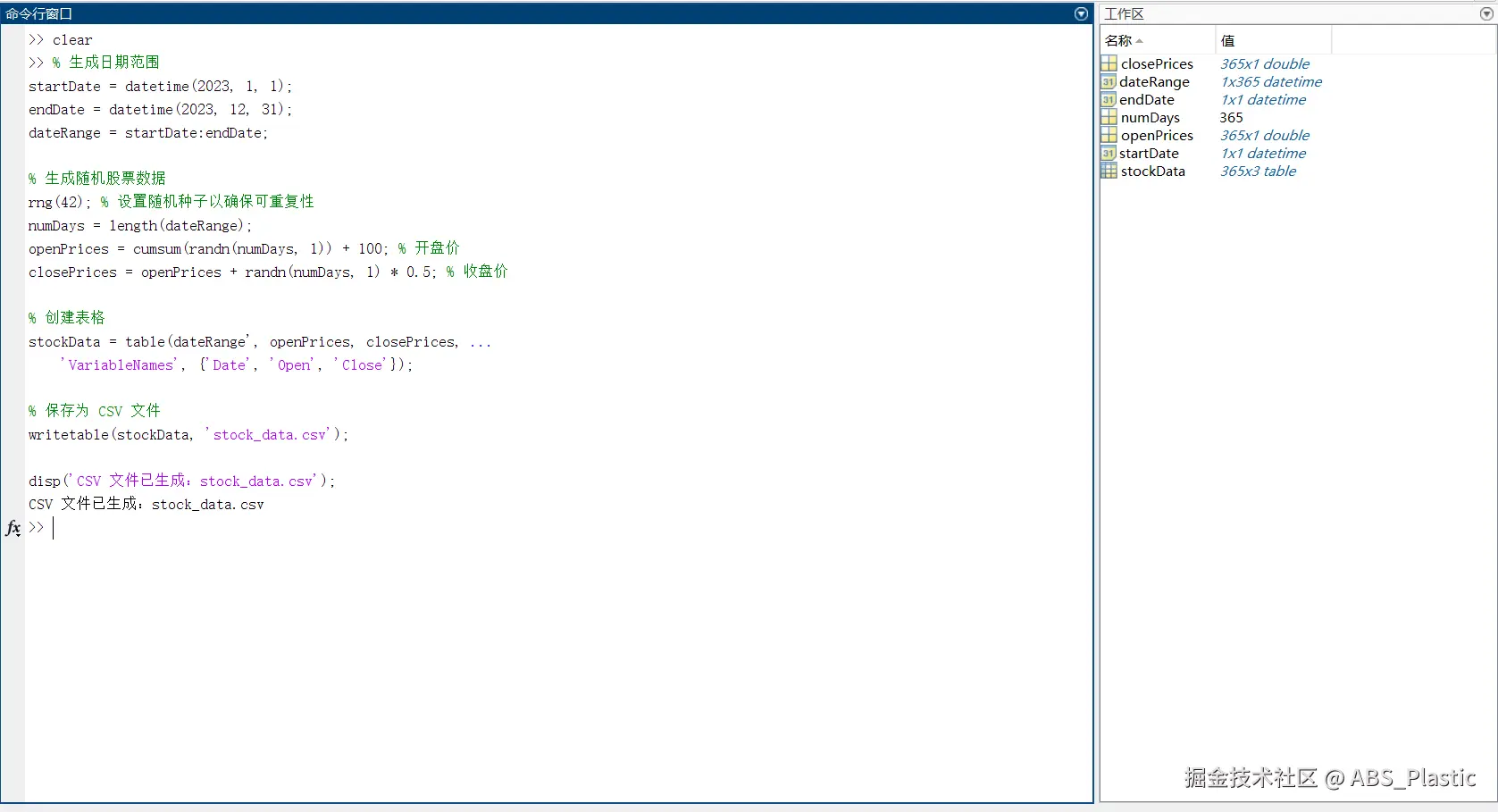Screen dimensions: 1498x812
Task: Sort workspace by the 值 column header
Action: point(1274,40)
